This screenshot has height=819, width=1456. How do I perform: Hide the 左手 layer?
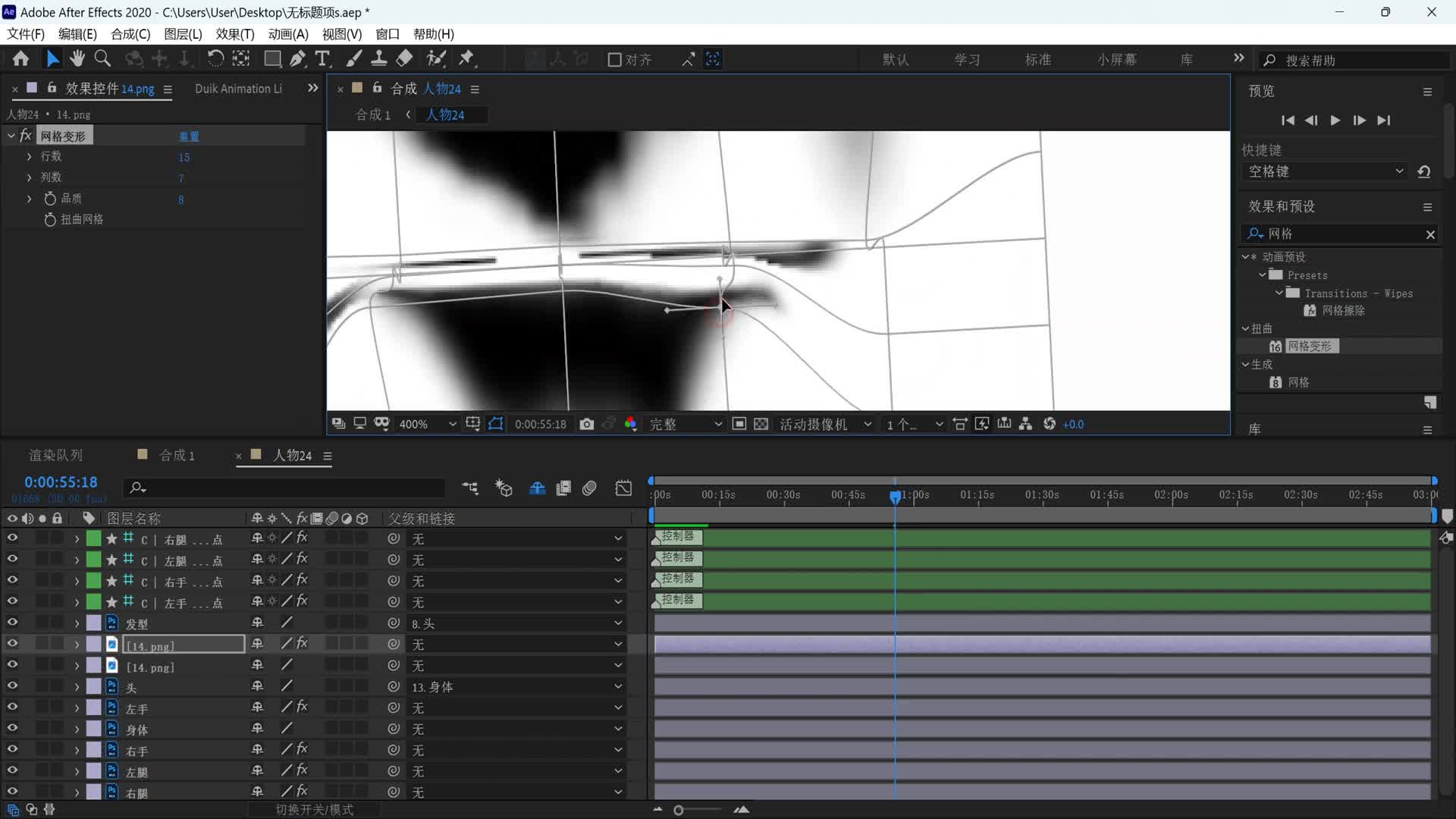[12, 708]
